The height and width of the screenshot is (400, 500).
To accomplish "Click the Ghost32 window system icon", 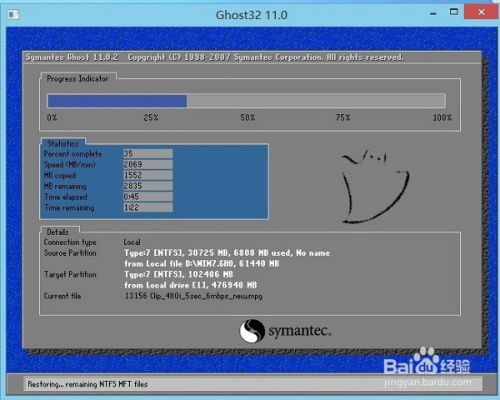I will tap(14, 15).
